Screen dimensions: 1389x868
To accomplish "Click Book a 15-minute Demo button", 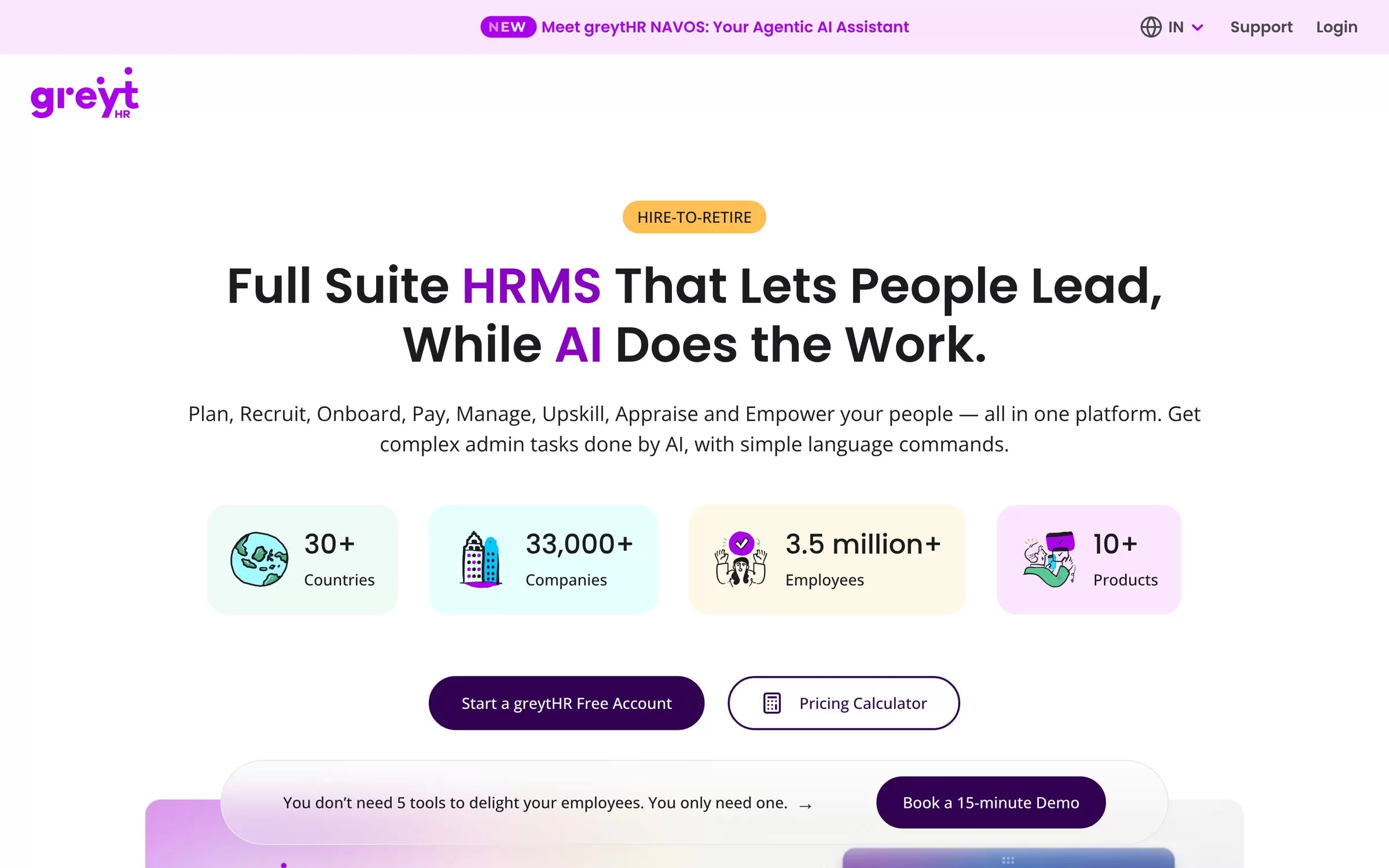I will (x=991, y=803).
